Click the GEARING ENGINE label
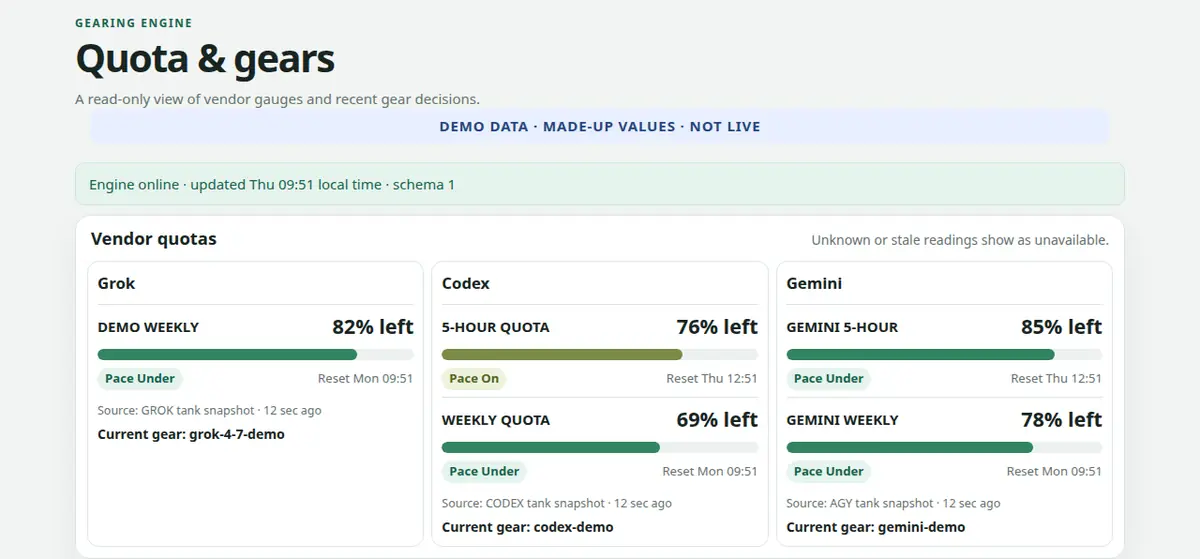This screenshot has height=559, width=1200. click(134, 23)
